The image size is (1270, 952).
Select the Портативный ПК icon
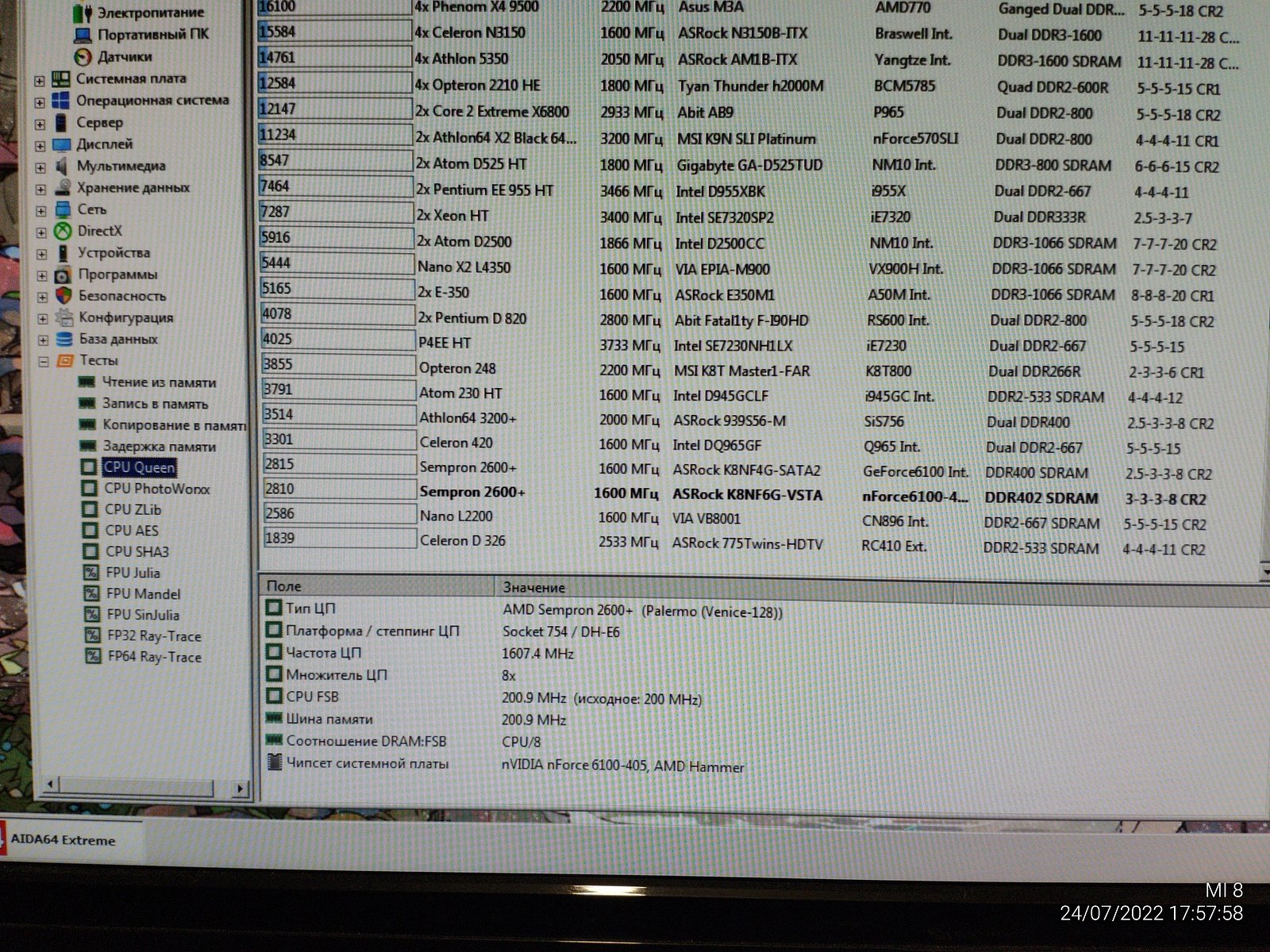click(83, 35)
